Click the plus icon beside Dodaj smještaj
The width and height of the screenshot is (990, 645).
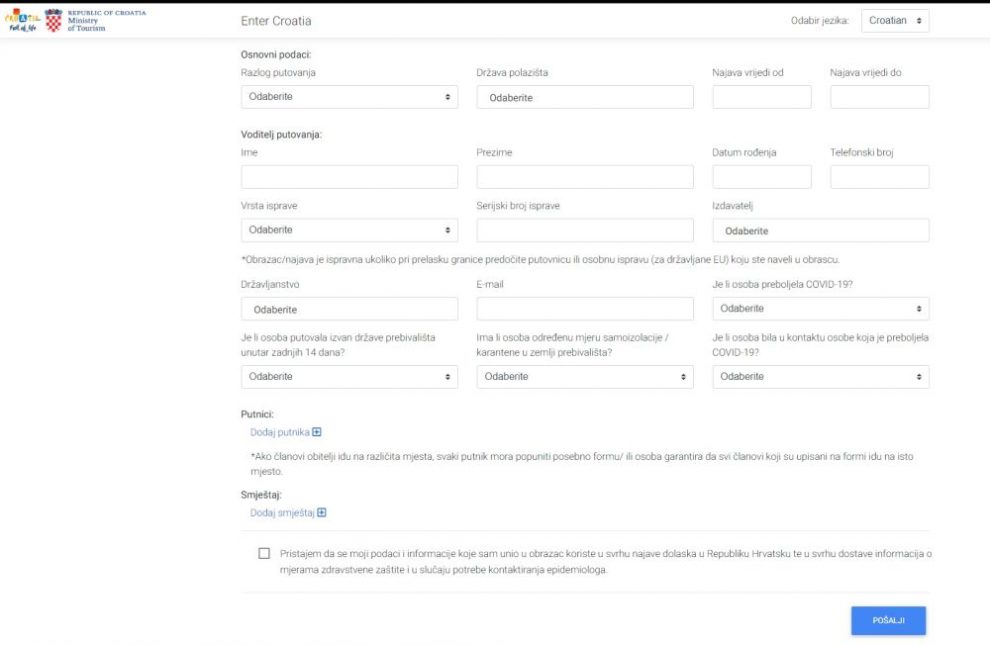[322, 512]
